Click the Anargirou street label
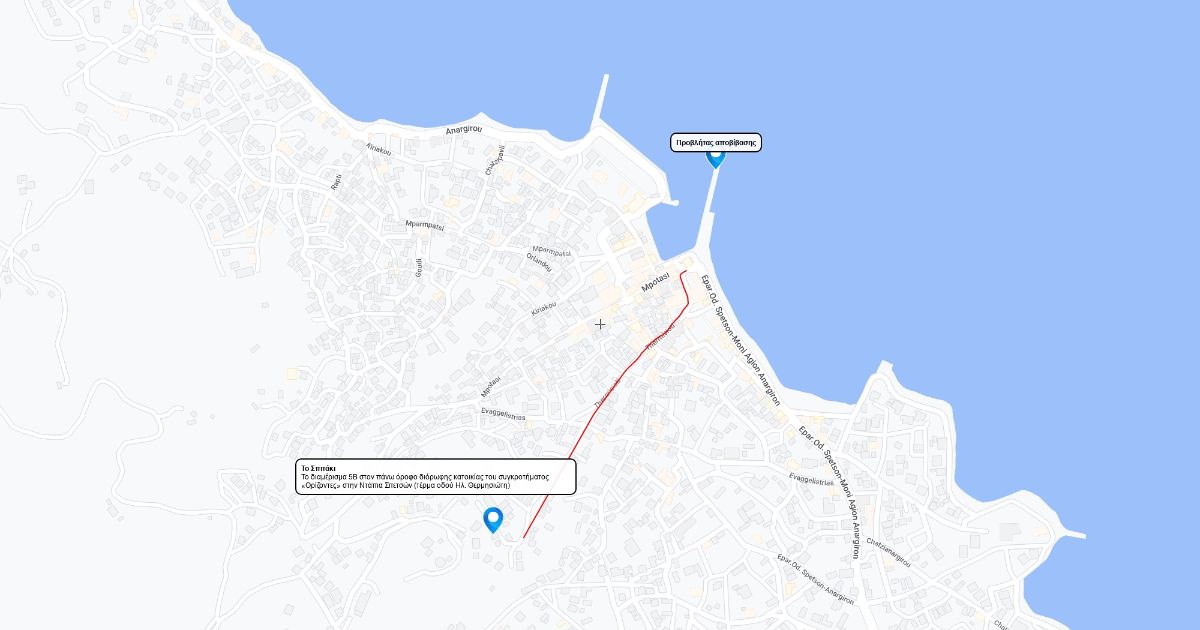 pos(464,130)
